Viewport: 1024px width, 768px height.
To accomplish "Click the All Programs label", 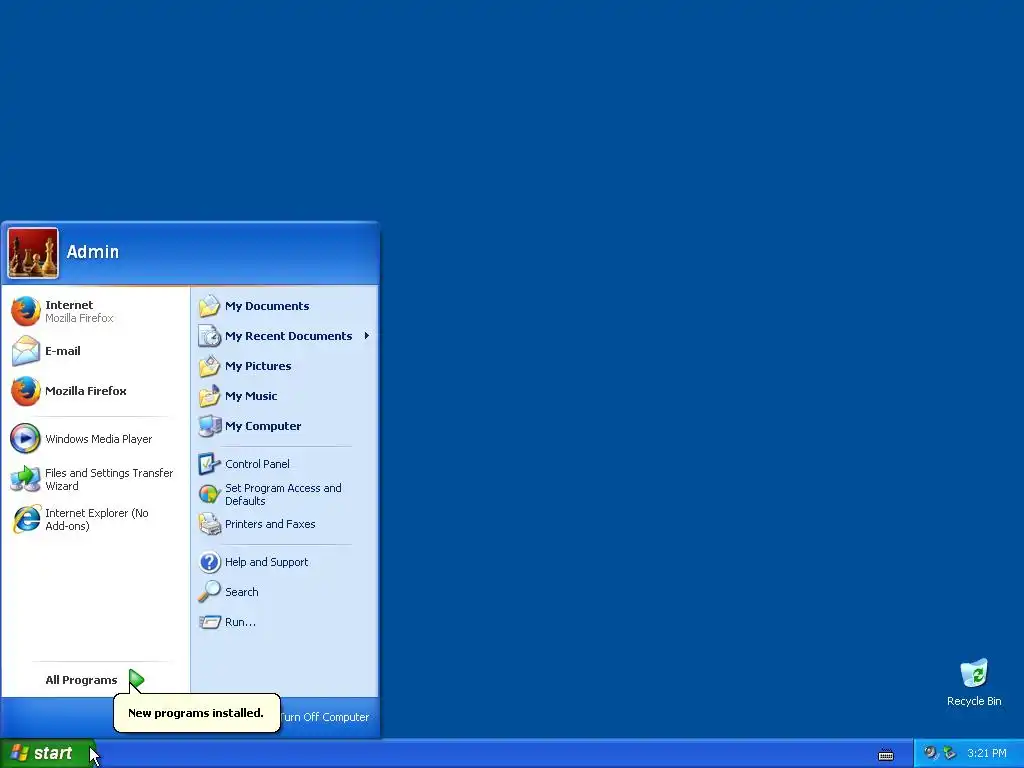I will 82,680.
